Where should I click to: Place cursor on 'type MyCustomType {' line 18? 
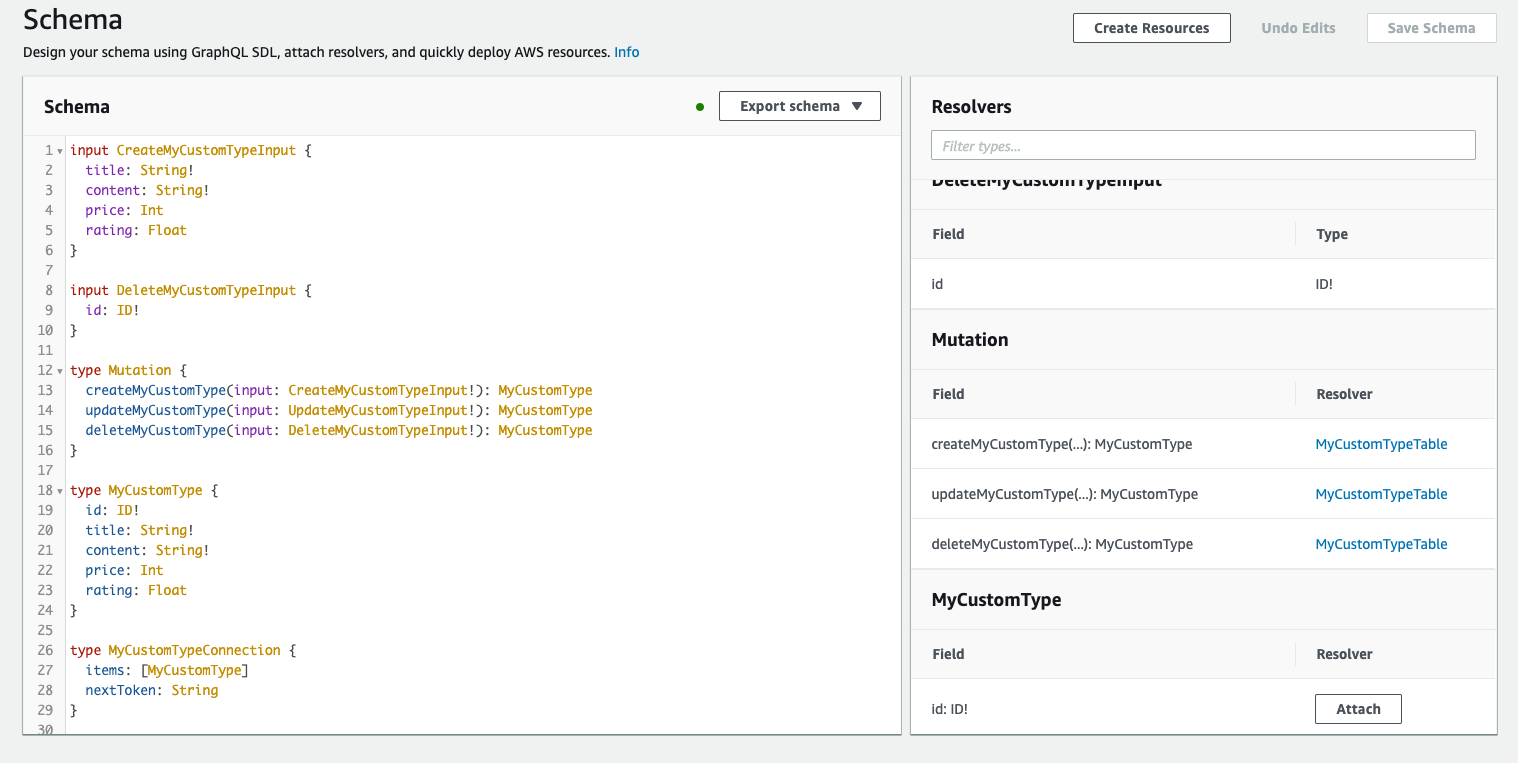pyautogui.click(x=144, y=490)
